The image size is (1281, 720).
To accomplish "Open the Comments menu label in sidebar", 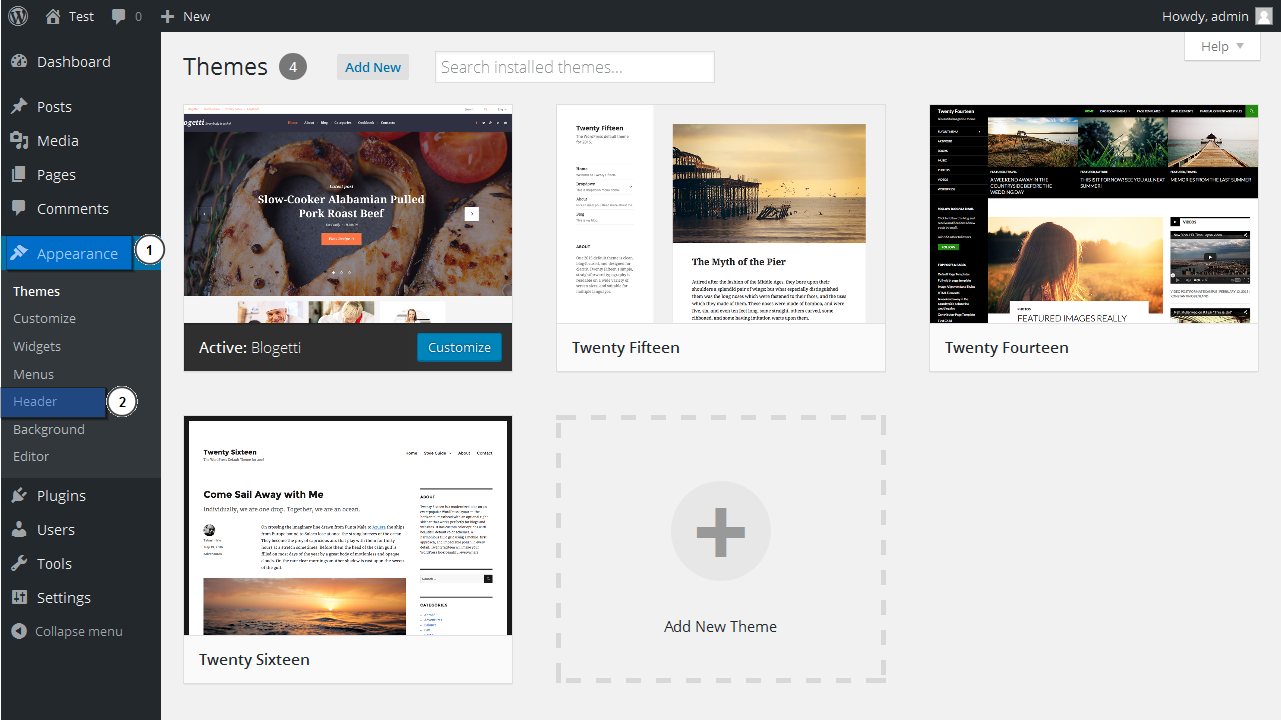I will point(73,208).
